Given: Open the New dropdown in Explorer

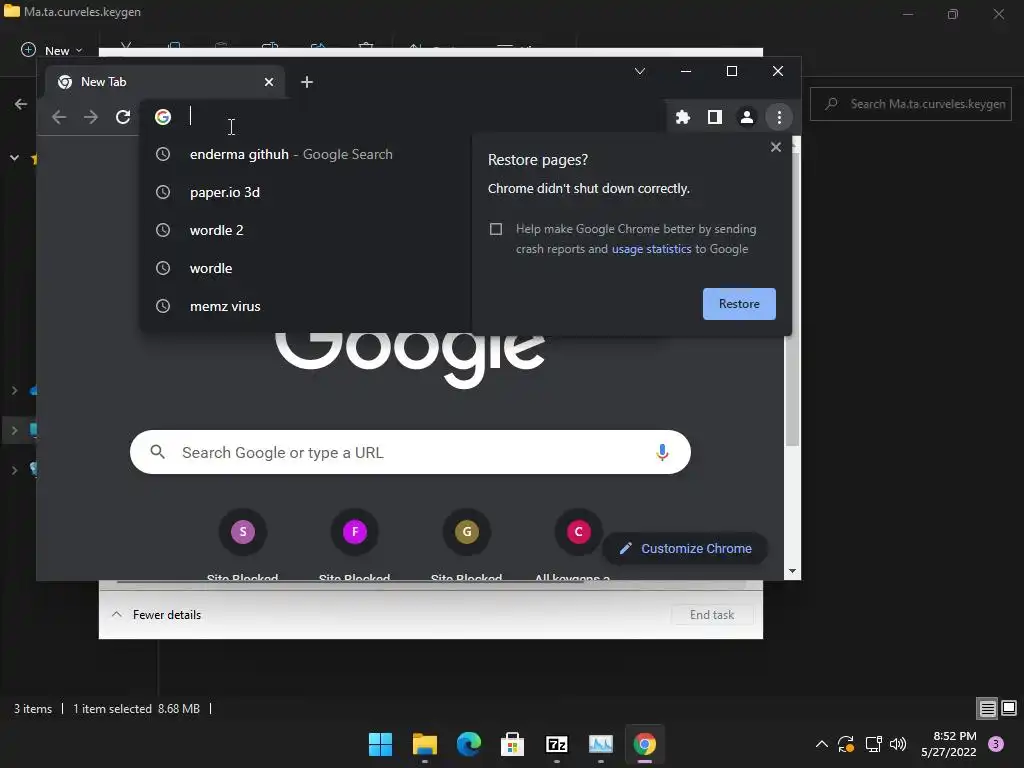Looking at the screenshot, I should (52, 50).
